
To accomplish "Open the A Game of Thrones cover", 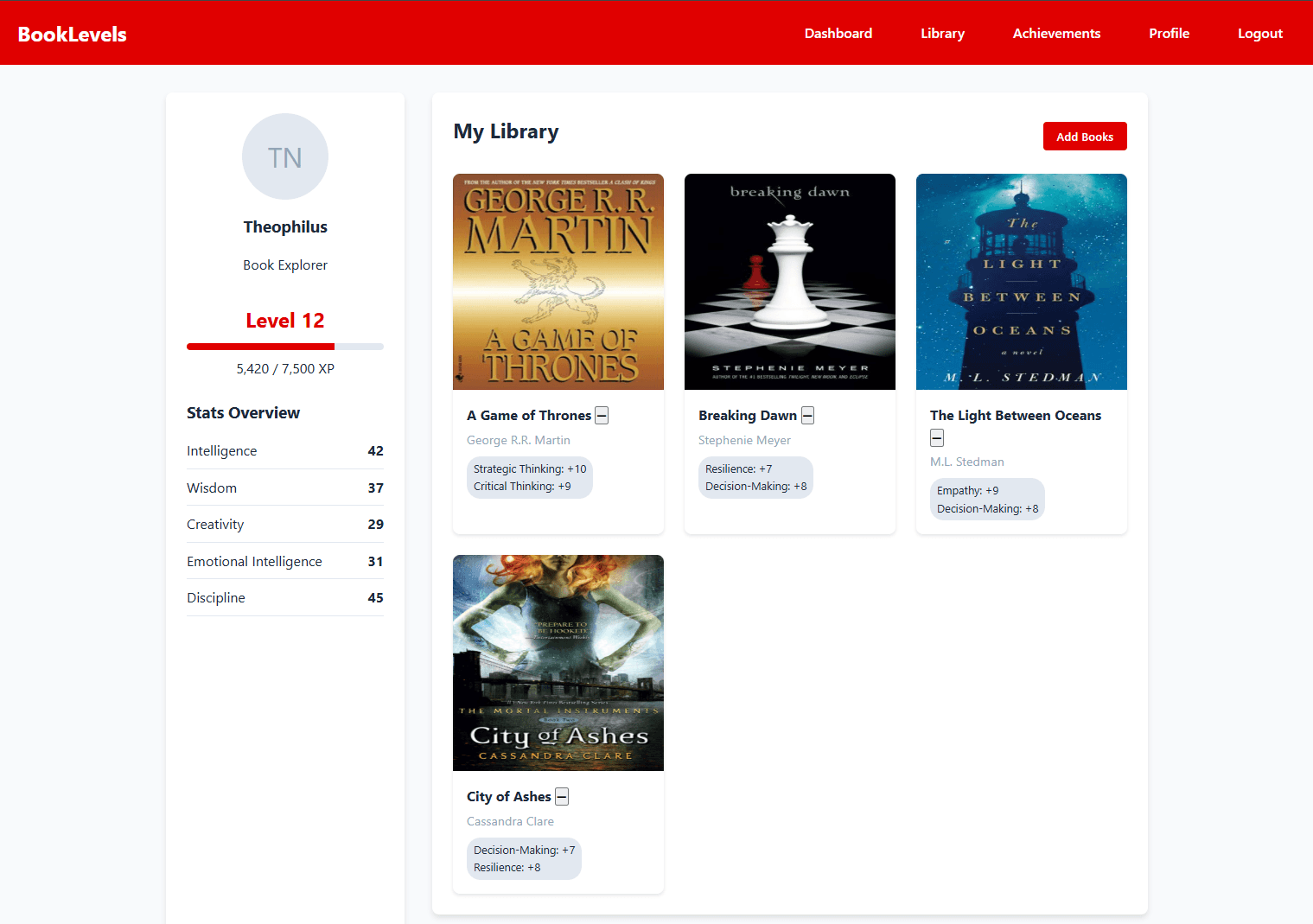I will pos(558,282).
